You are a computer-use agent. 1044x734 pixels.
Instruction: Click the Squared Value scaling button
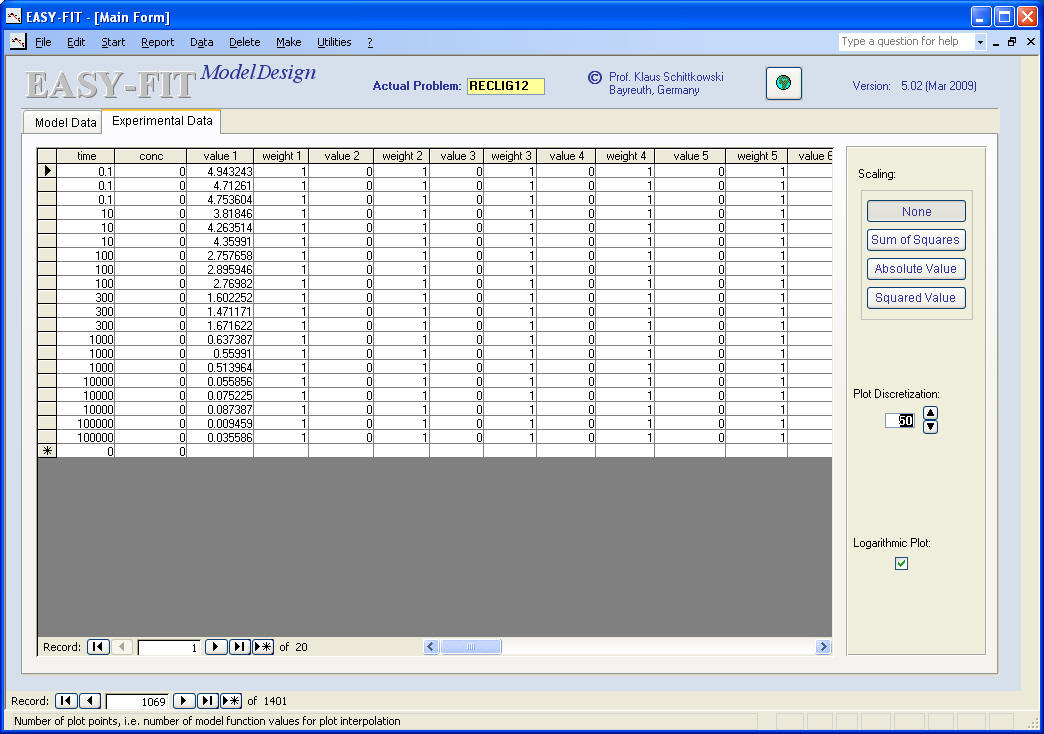(x=916, y=298)
